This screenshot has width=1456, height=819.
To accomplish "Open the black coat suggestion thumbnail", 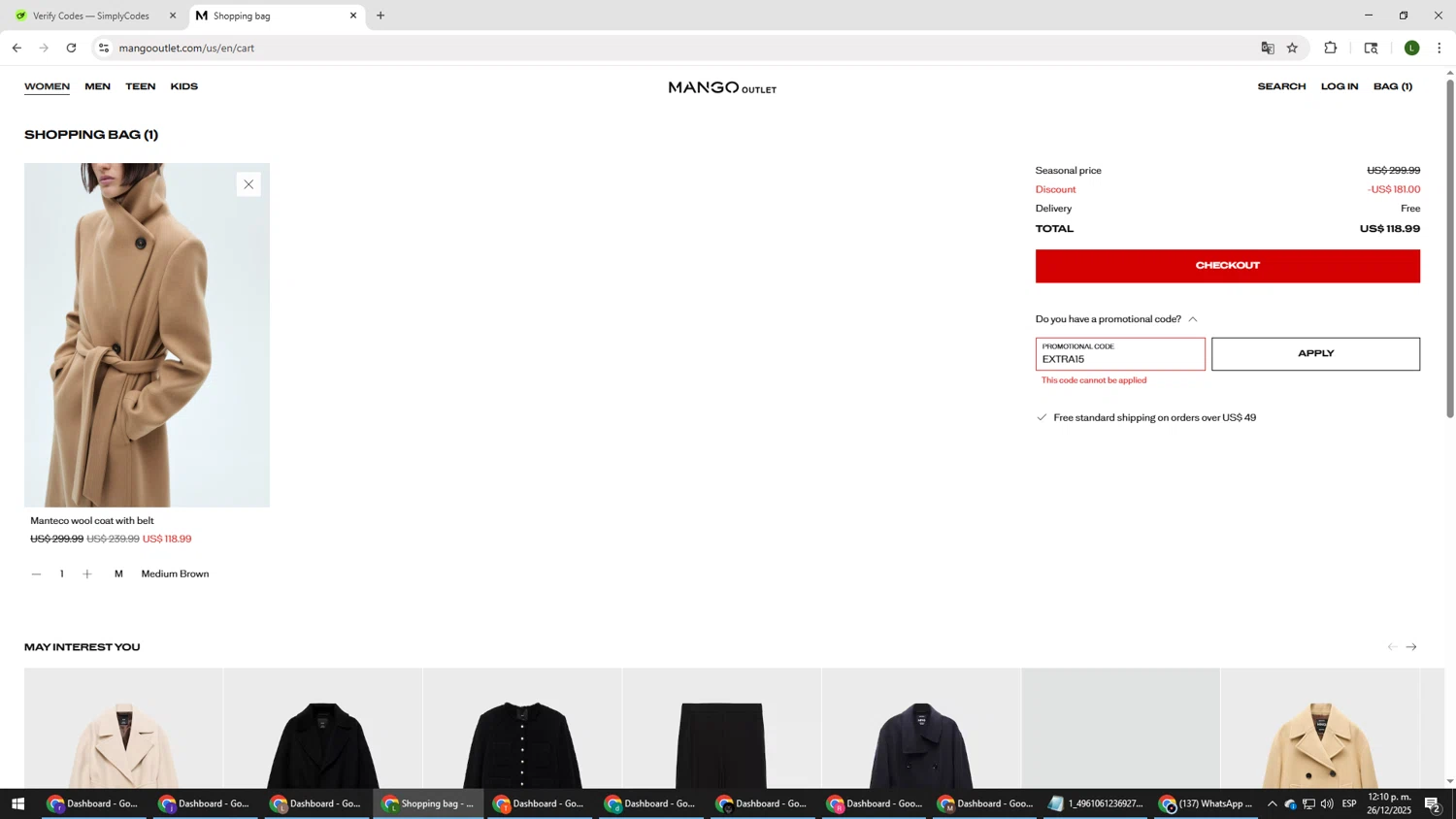I will pyautogui.click(x=323, y=728).
